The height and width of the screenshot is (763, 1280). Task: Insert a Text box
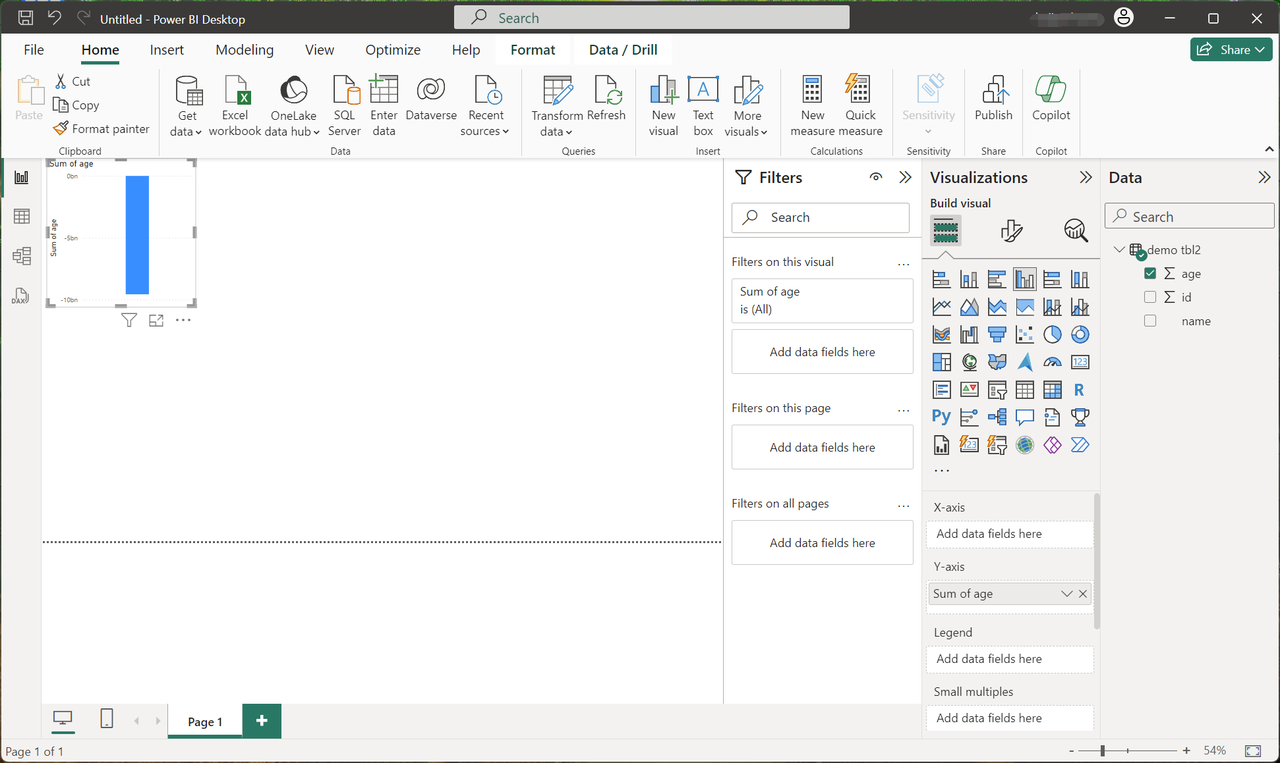coord(703,92)
